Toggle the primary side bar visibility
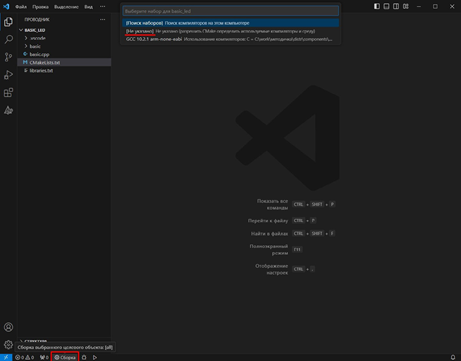The height and width of the screenshot is (361, 461). (x=377, y=6)
